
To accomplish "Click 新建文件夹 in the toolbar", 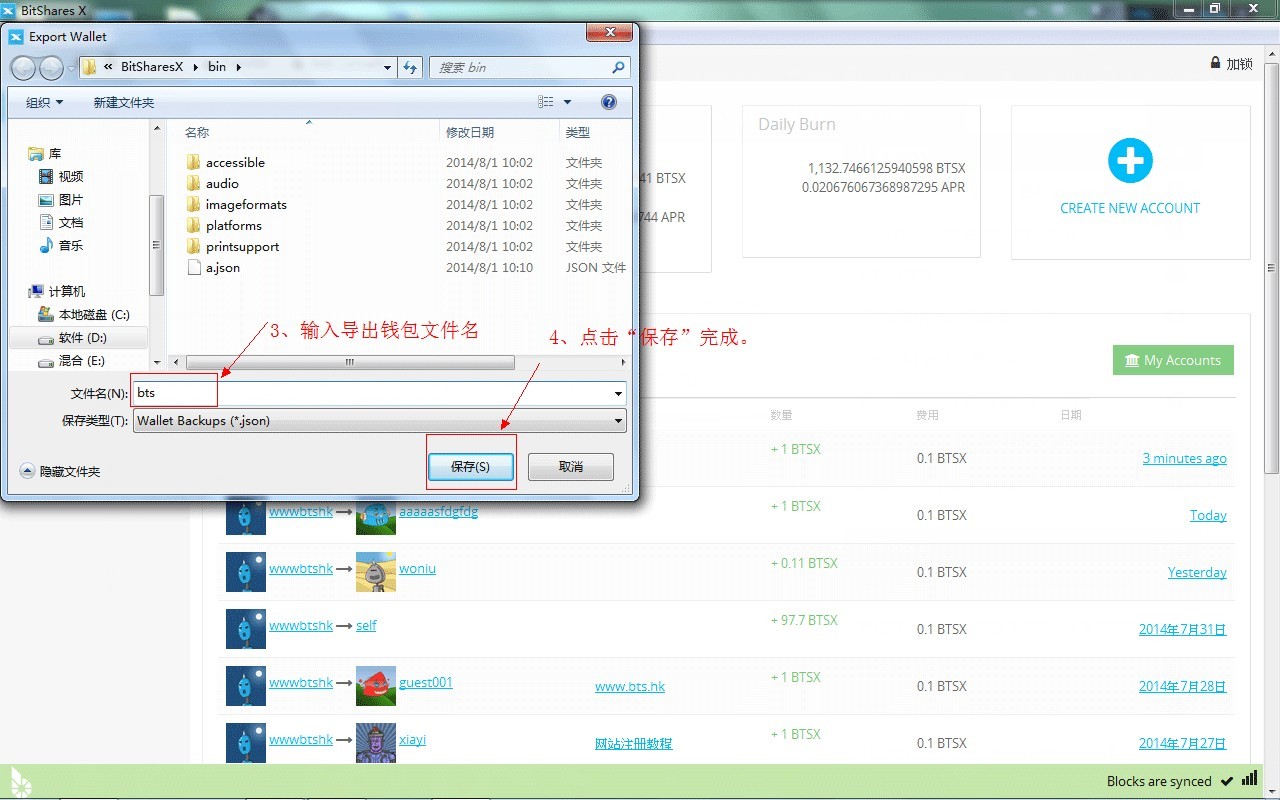I will [123, 102].
